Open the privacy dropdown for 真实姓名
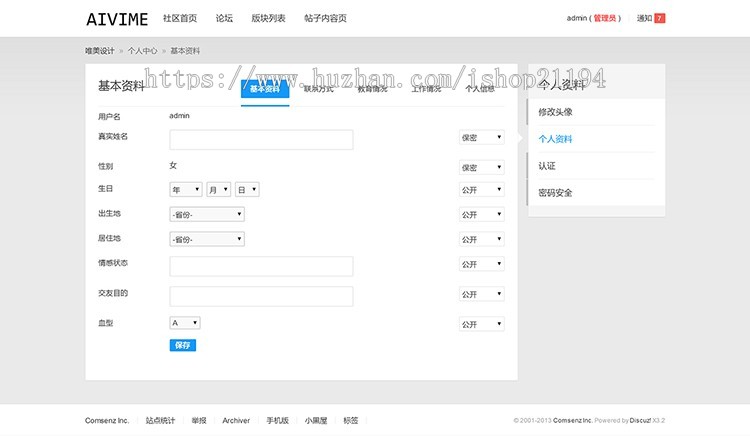Viewport: 750px width, 436px height. coord(481,138)
